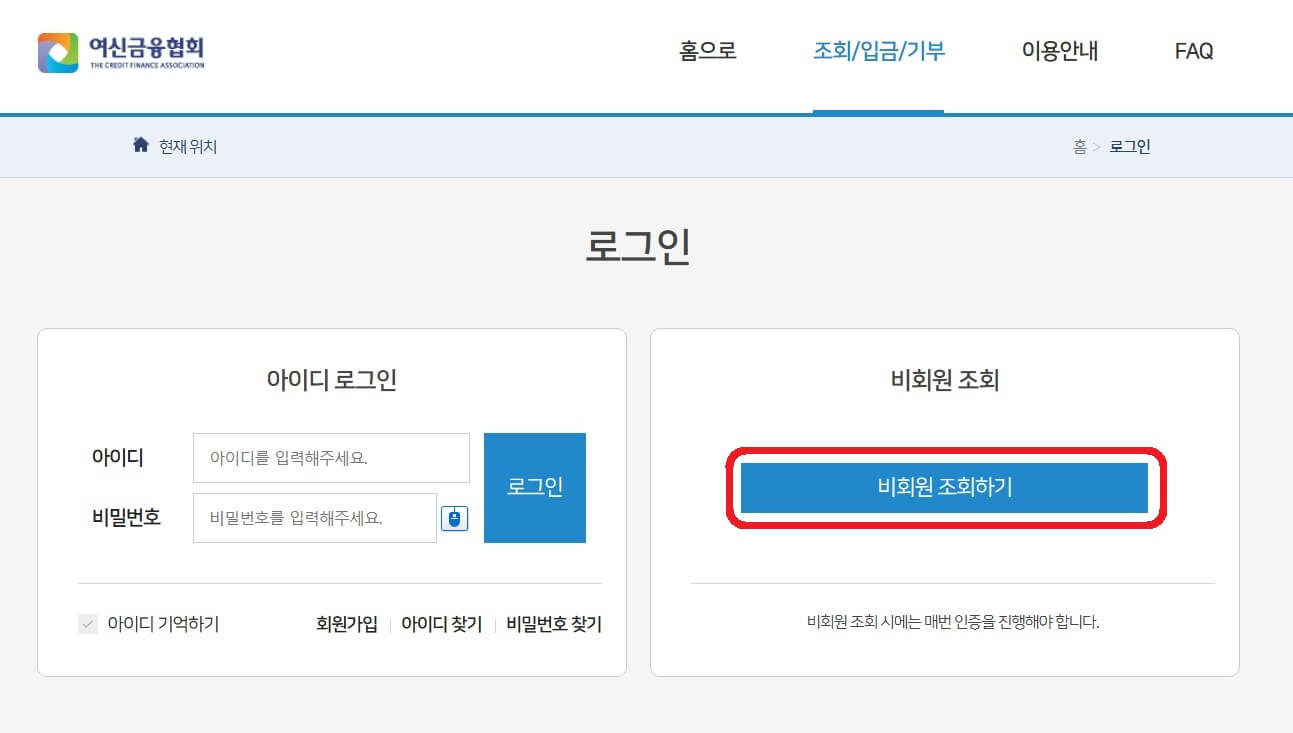Open the 비밀번호 찾기 link
This screenshot has height=733, width=1293.
tap(554, 624)
